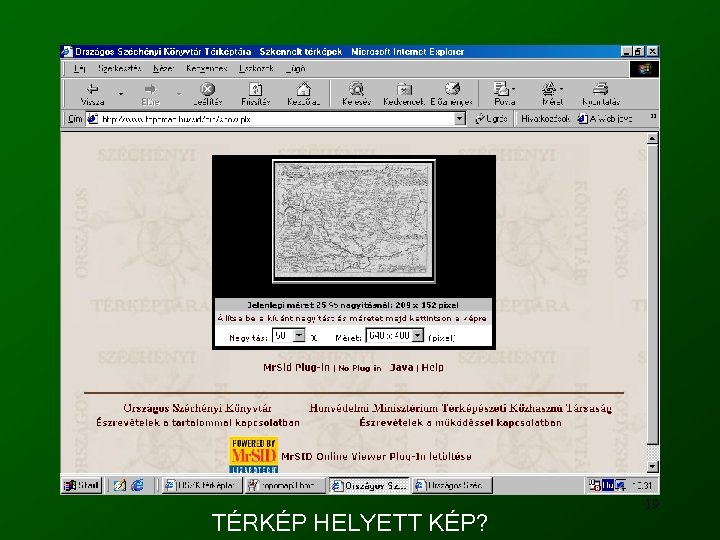Click the Windows Start button

point(82,485)
